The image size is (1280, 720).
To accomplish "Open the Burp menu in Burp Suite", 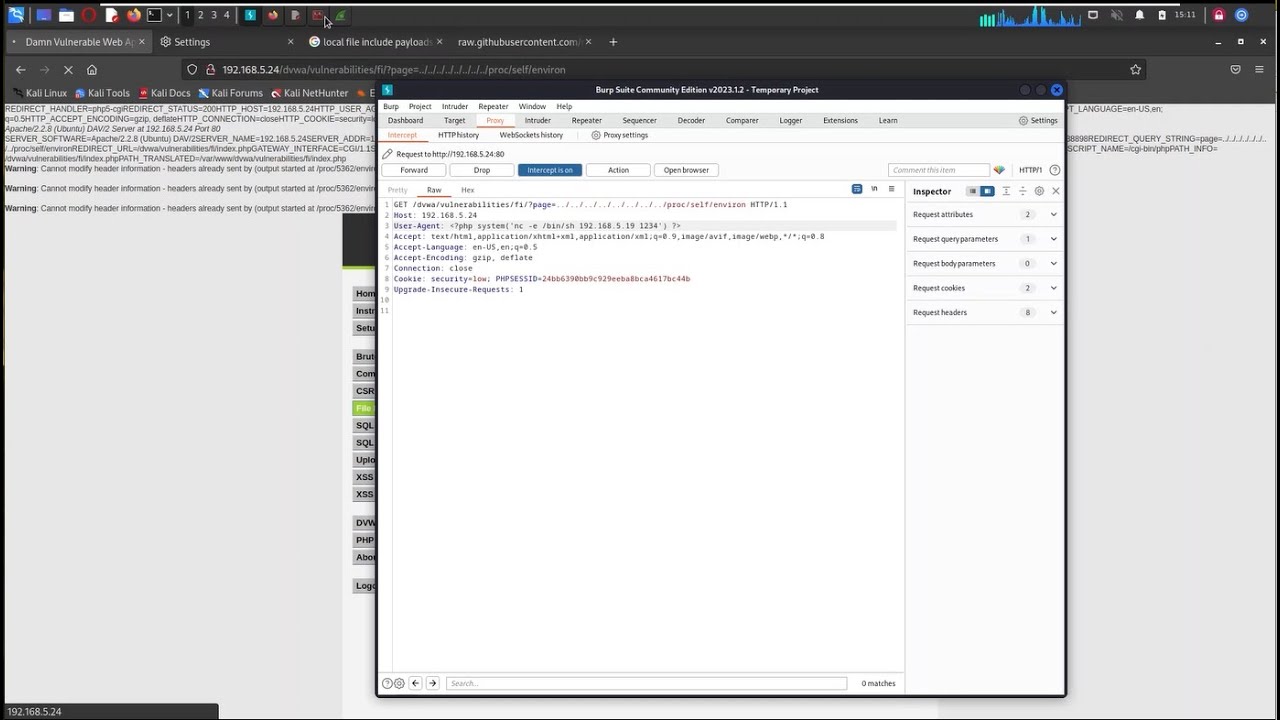I will coord(391,106).
